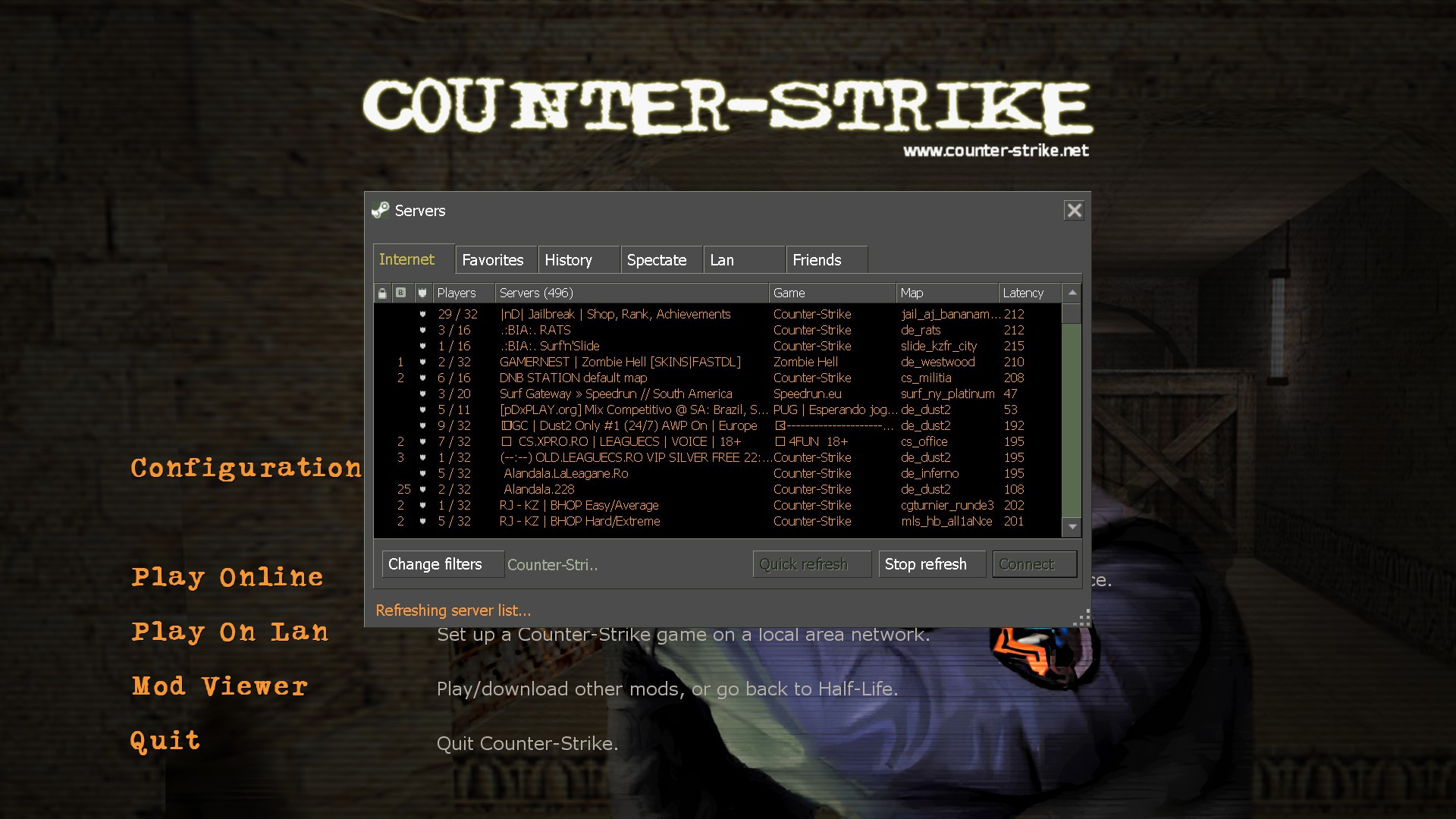Click the shield icon next to Surf Gateway server
This screenshot has height=819, width=1456.
(422, 394)
